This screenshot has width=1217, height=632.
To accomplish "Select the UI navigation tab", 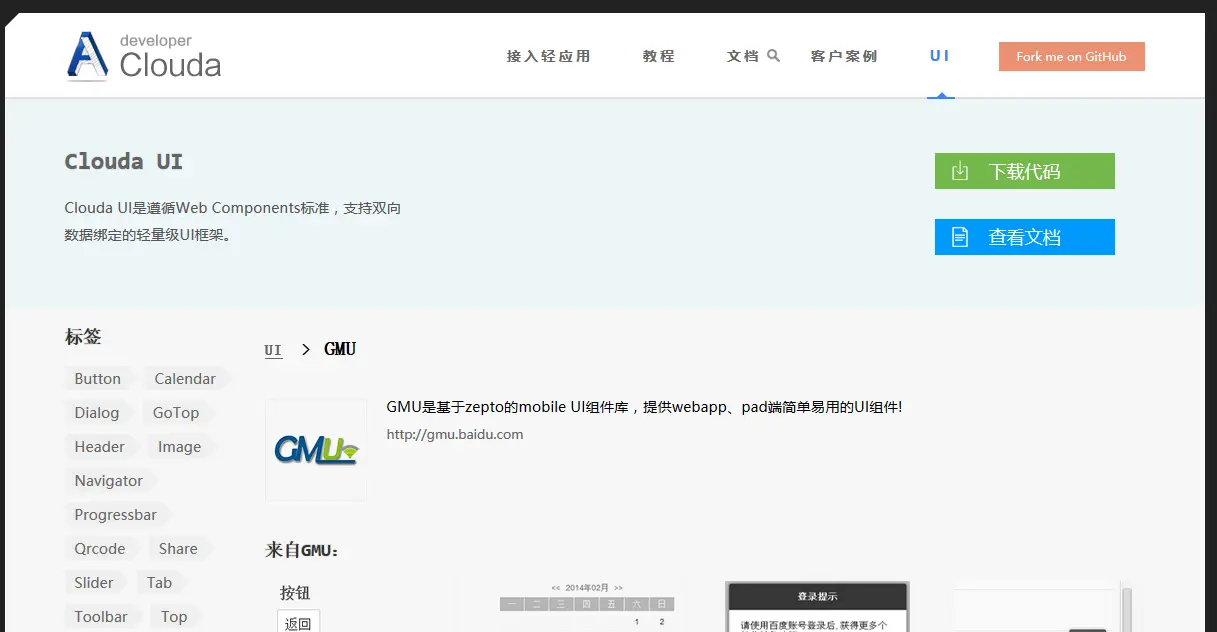I will coord(940,56).
